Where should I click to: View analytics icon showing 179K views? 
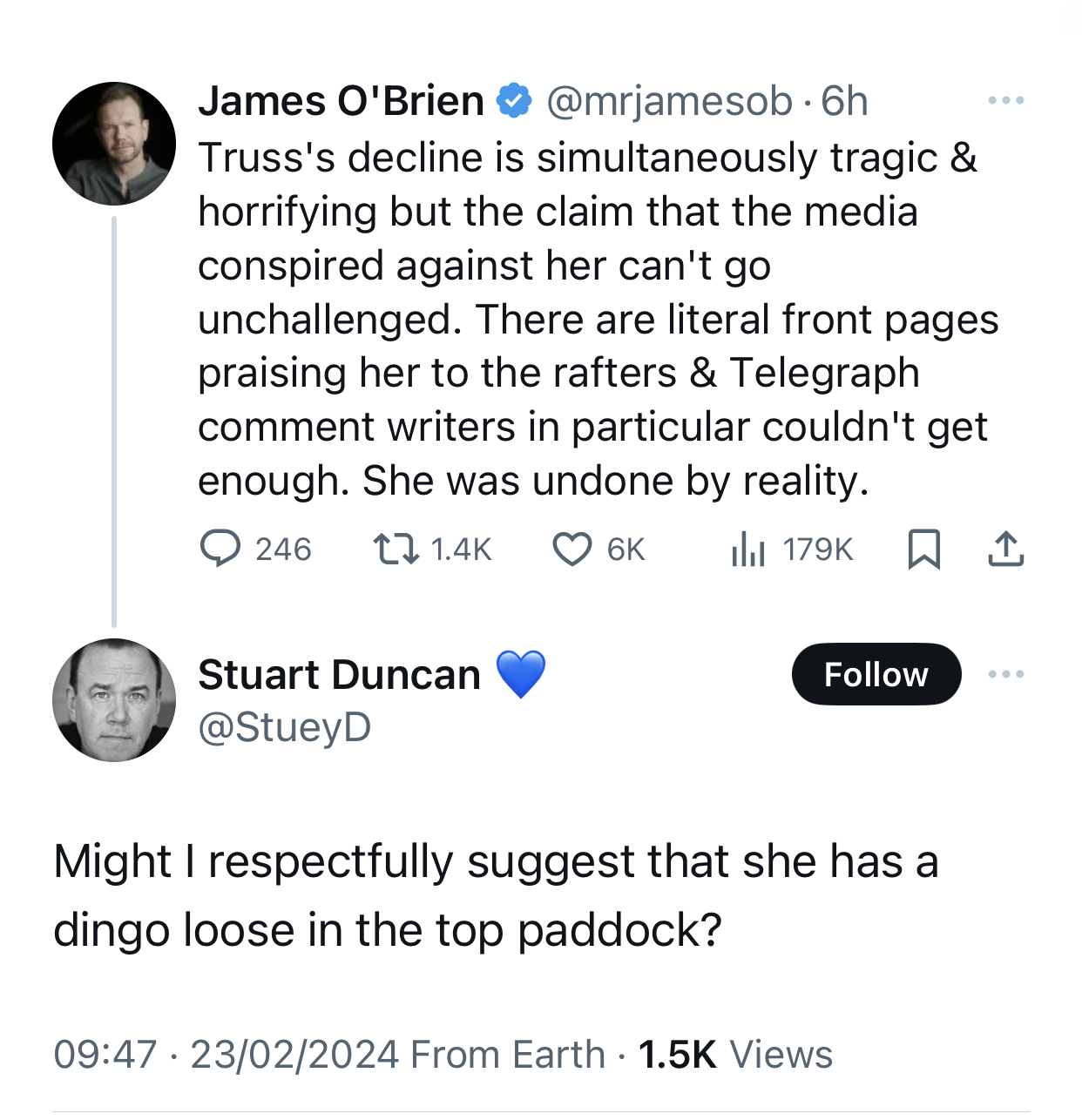[747, 549]
